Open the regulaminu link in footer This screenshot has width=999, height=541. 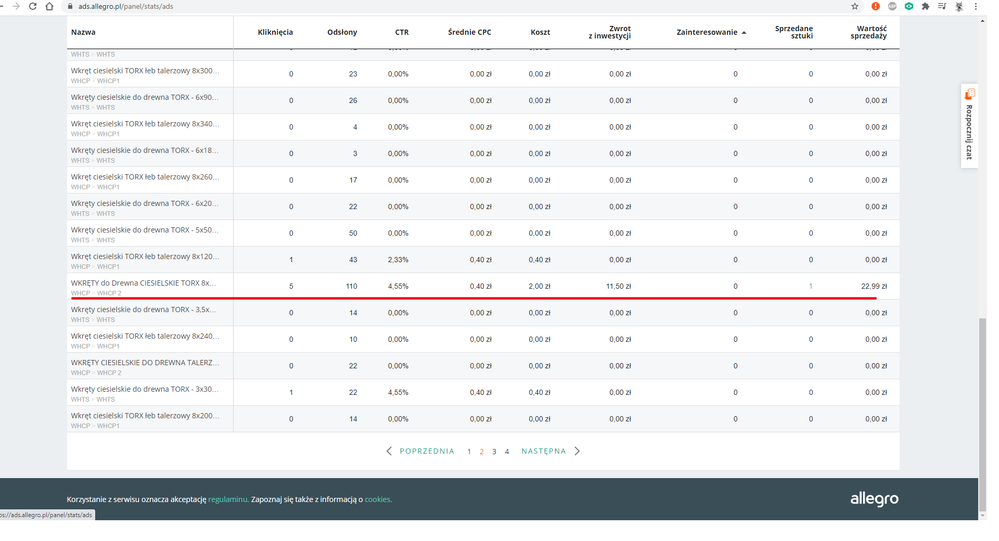click(x=227, y=499)
